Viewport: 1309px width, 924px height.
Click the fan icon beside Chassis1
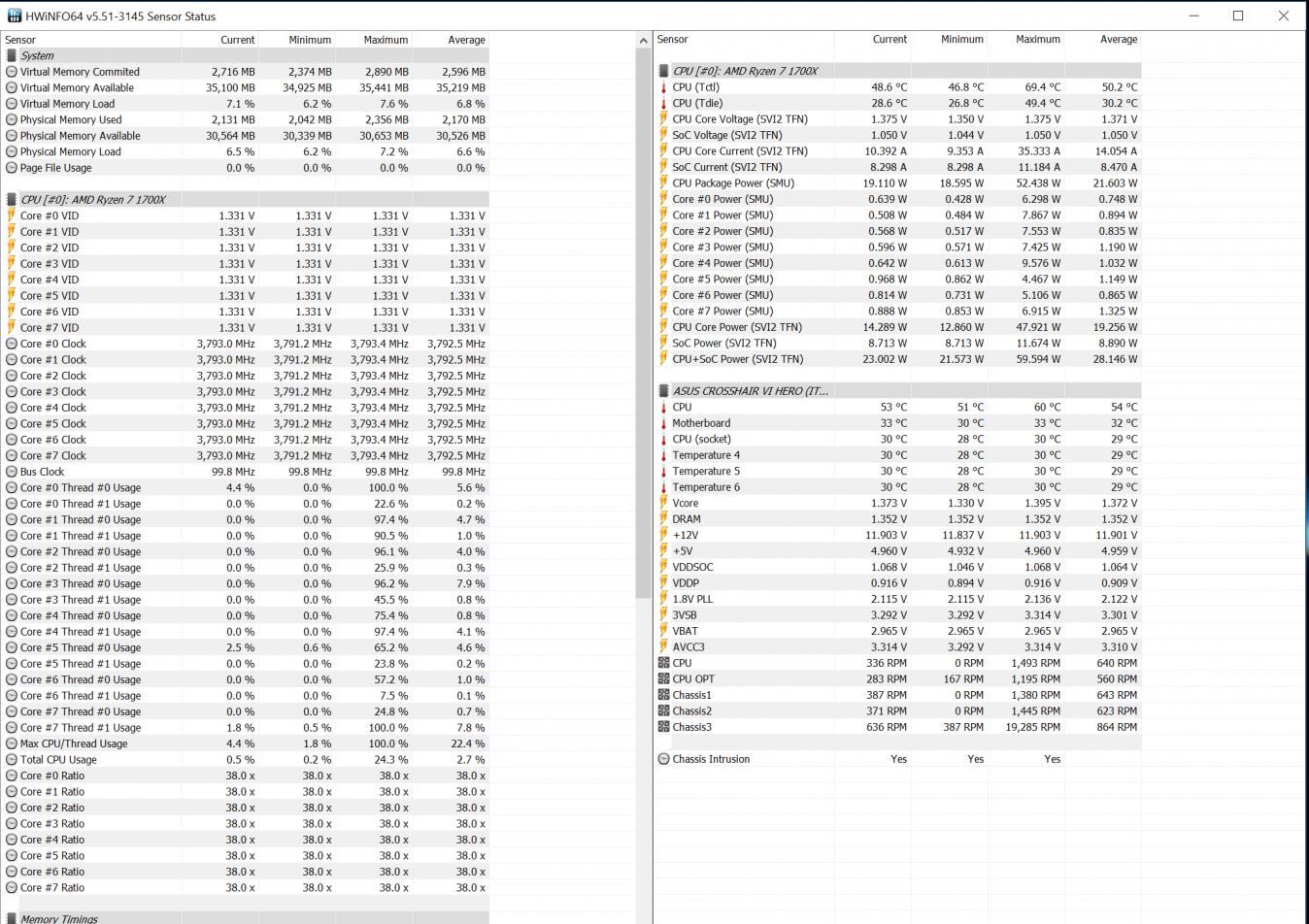663,695
